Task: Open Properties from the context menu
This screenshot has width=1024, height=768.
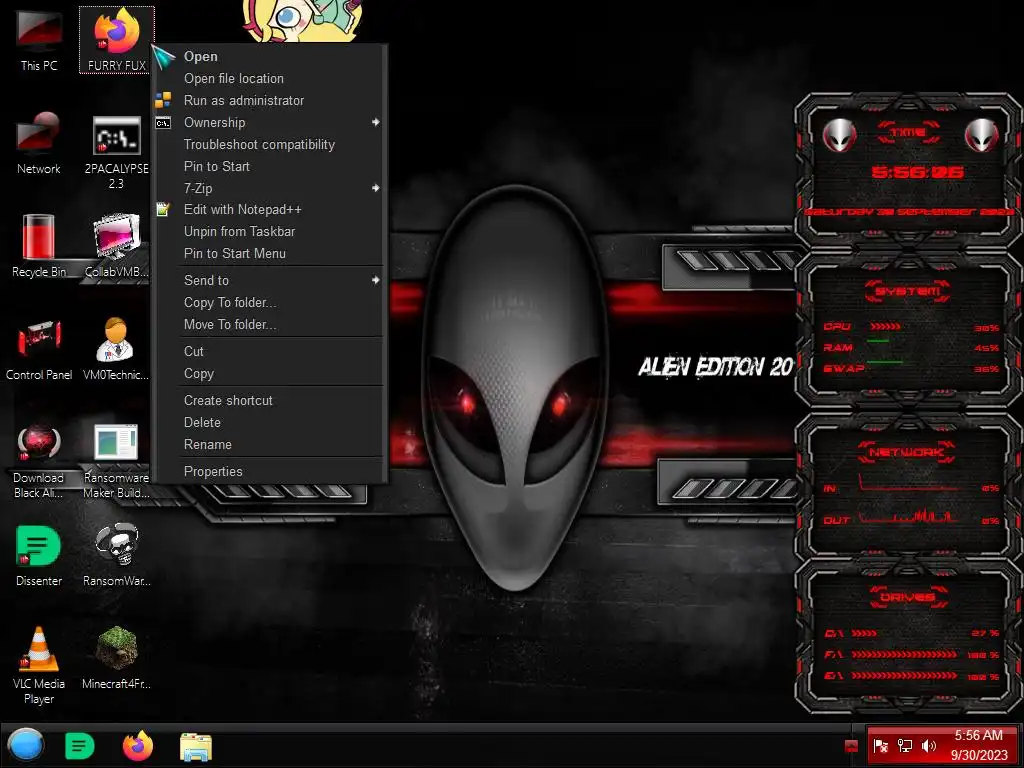Action: tap(270, 472)
